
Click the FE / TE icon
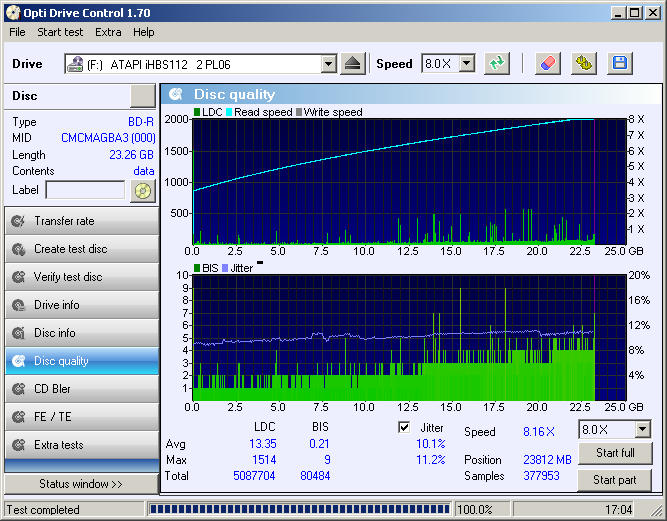pyautogui.click(x=18, y=417)
